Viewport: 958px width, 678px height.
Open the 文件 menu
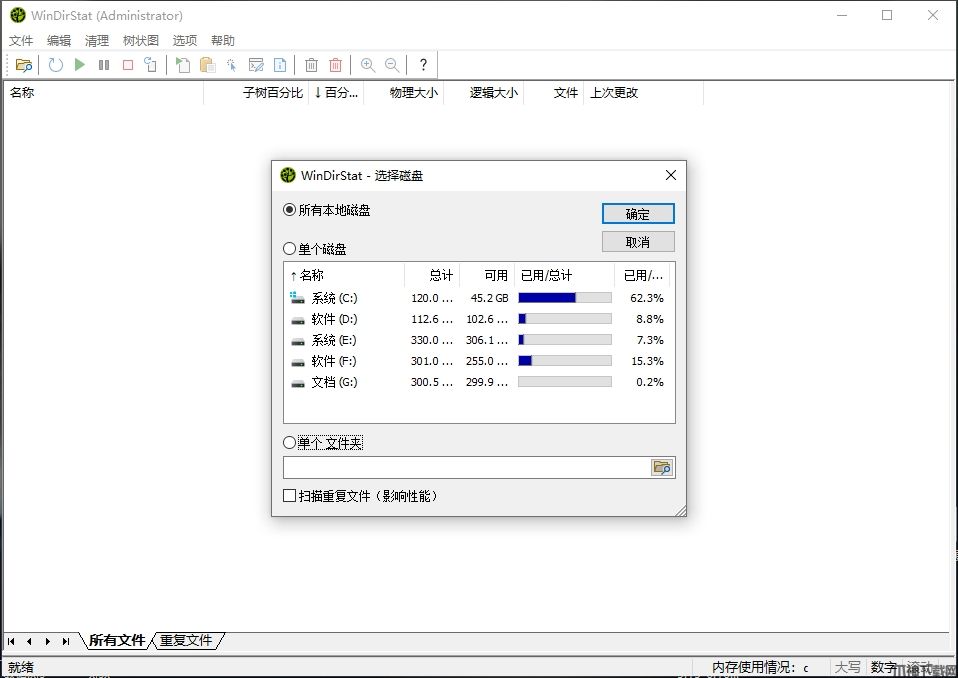pos(21,40)
